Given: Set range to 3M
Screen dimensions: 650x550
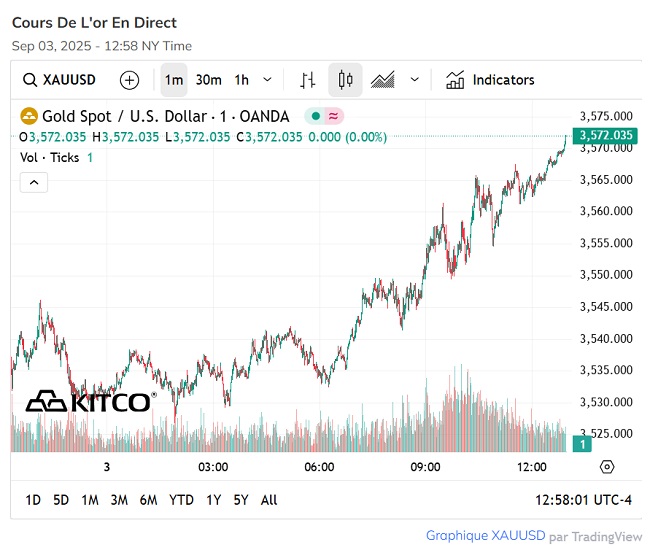Looking at the screenshot, I should (119, 500).
